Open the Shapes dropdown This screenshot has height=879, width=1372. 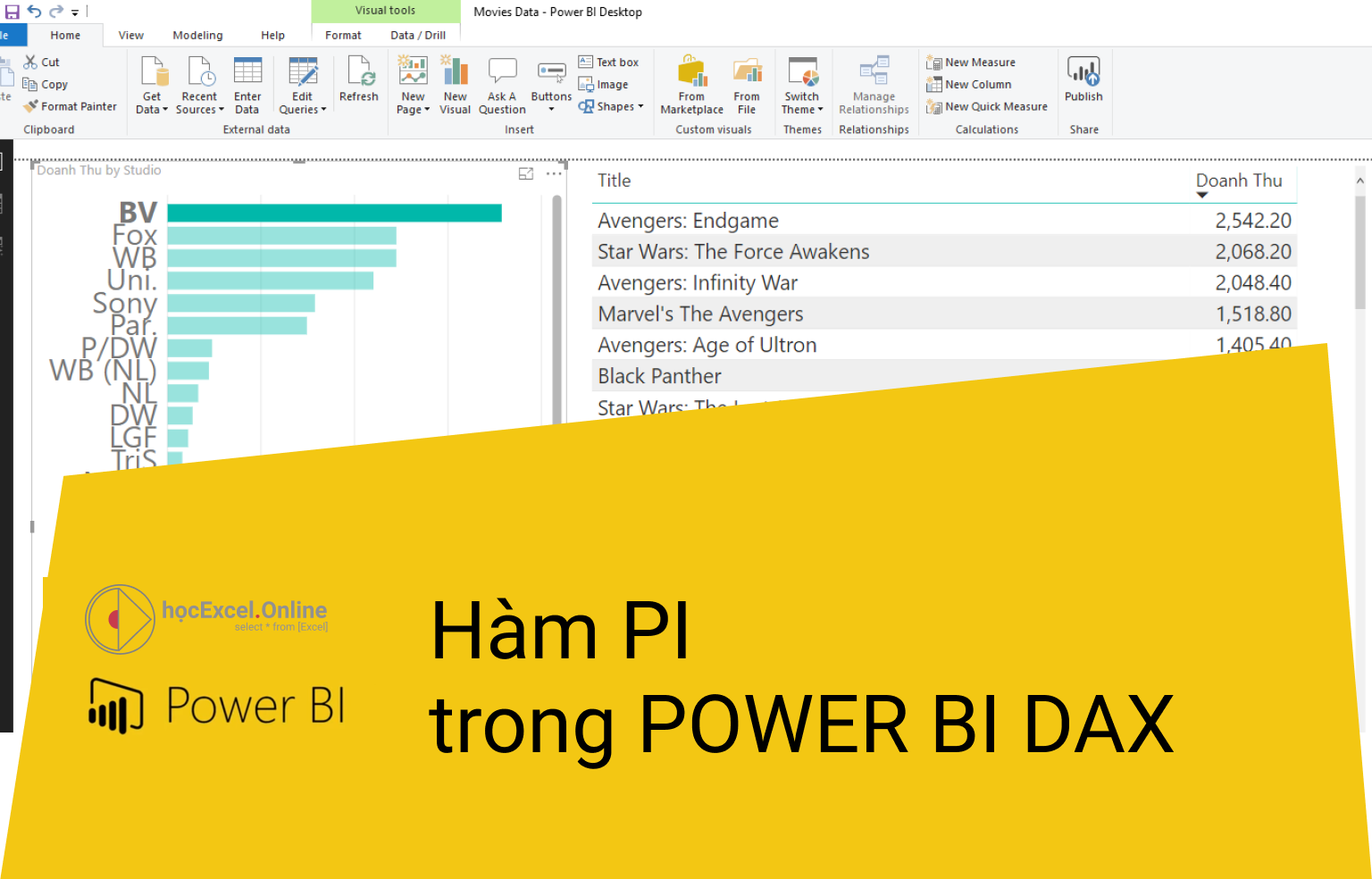pyautogui.click(x=610, y=106)
